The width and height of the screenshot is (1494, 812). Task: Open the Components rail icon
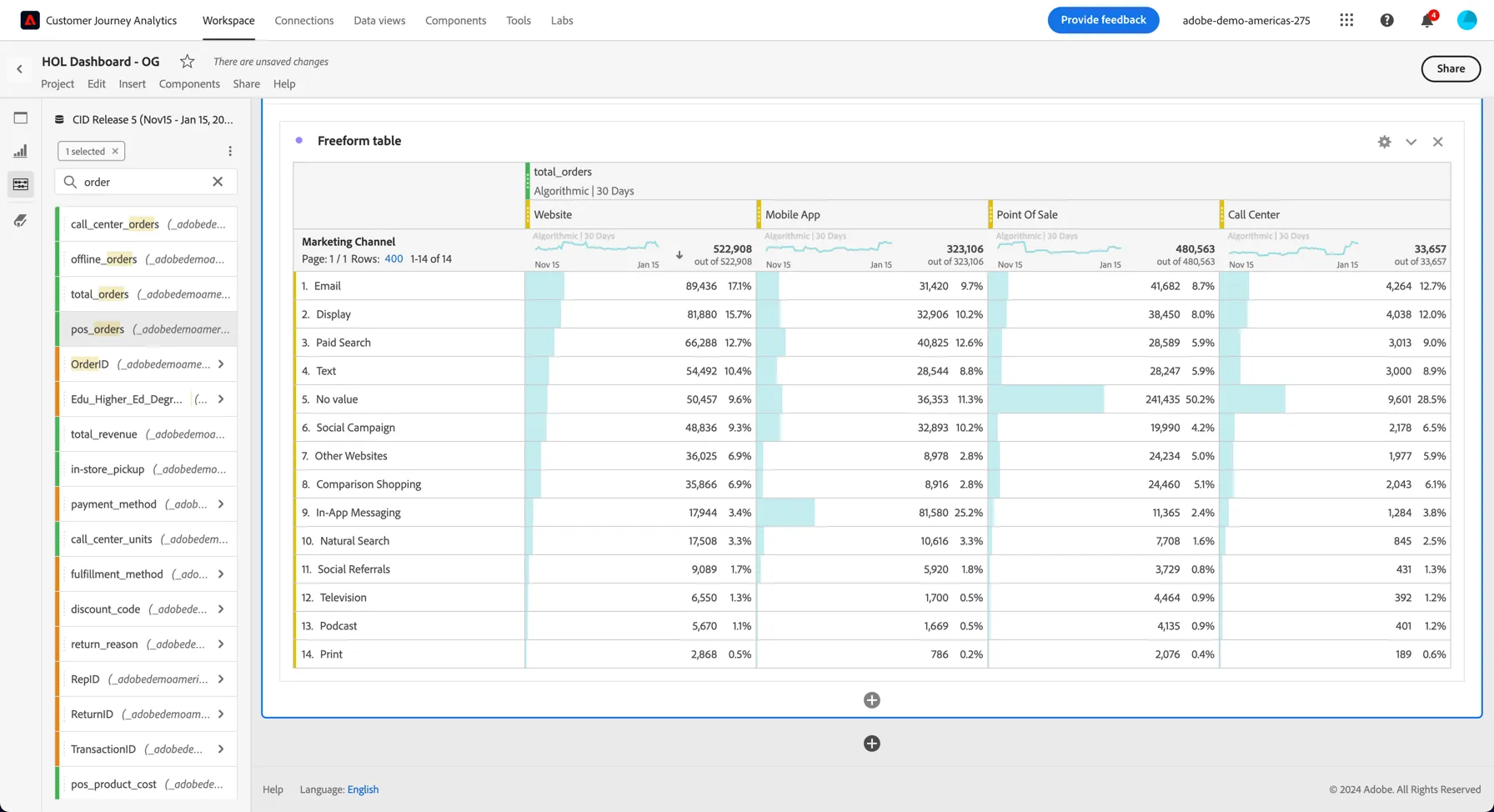[21, 184]
